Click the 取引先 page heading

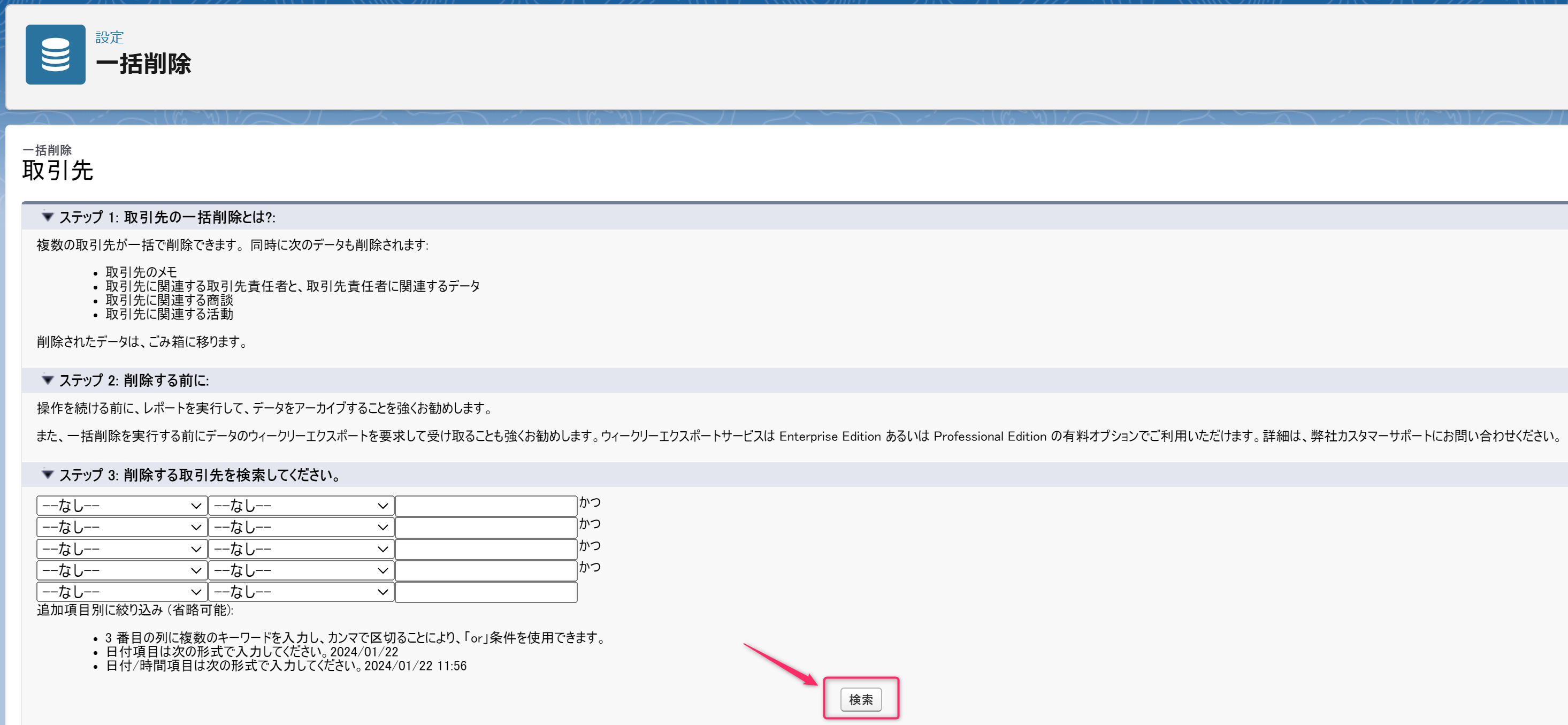coord(57,171)
